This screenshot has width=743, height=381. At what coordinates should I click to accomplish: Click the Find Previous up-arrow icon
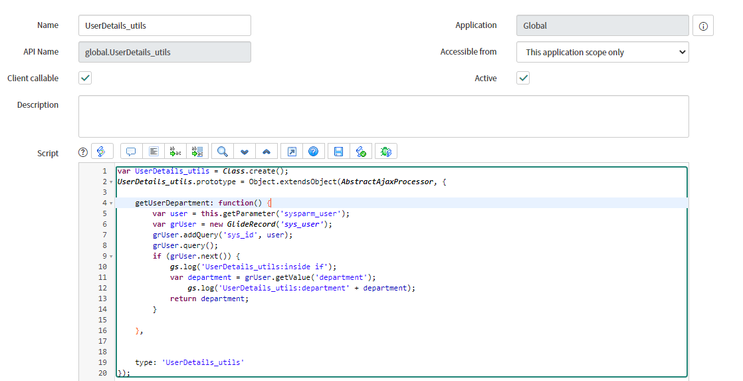pyautogui.click(x=266, y=152)
